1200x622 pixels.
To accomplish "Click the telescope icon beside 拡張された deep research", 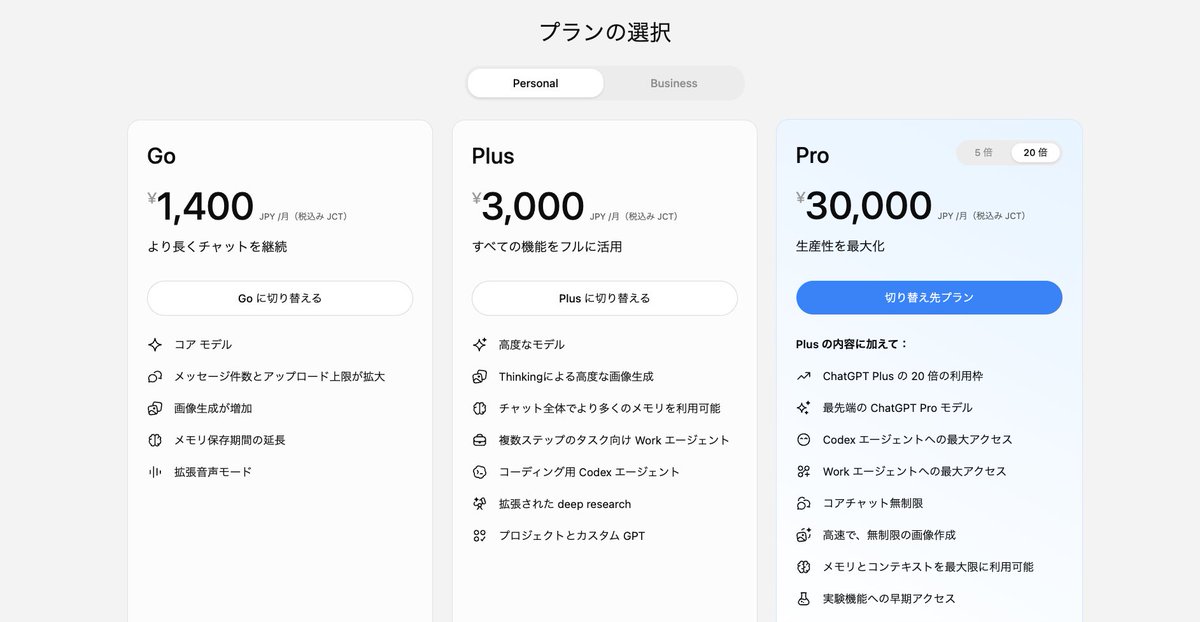I will (x=480, y=504).
